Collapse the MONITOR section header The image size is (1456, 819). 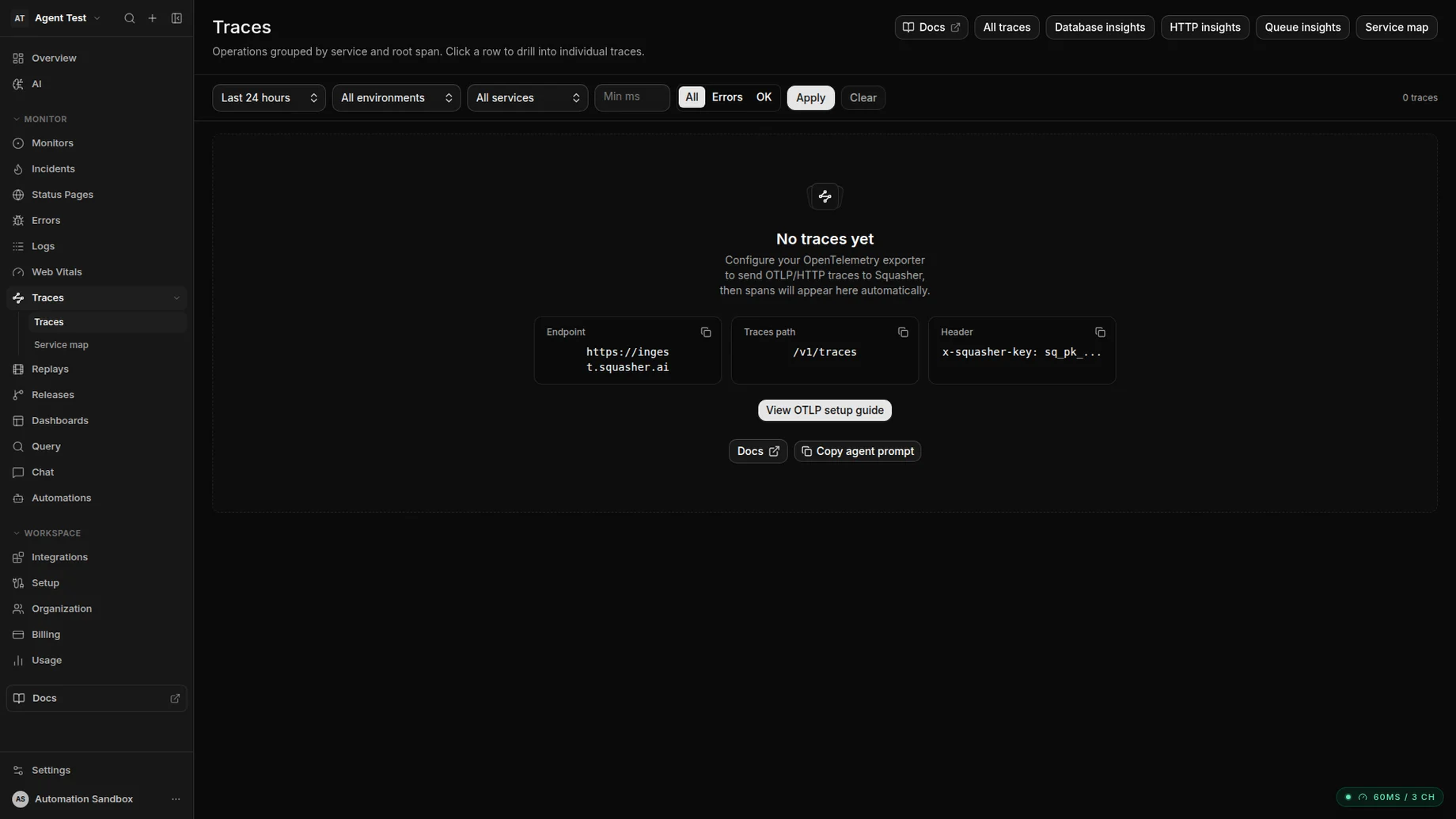(40, 119)
